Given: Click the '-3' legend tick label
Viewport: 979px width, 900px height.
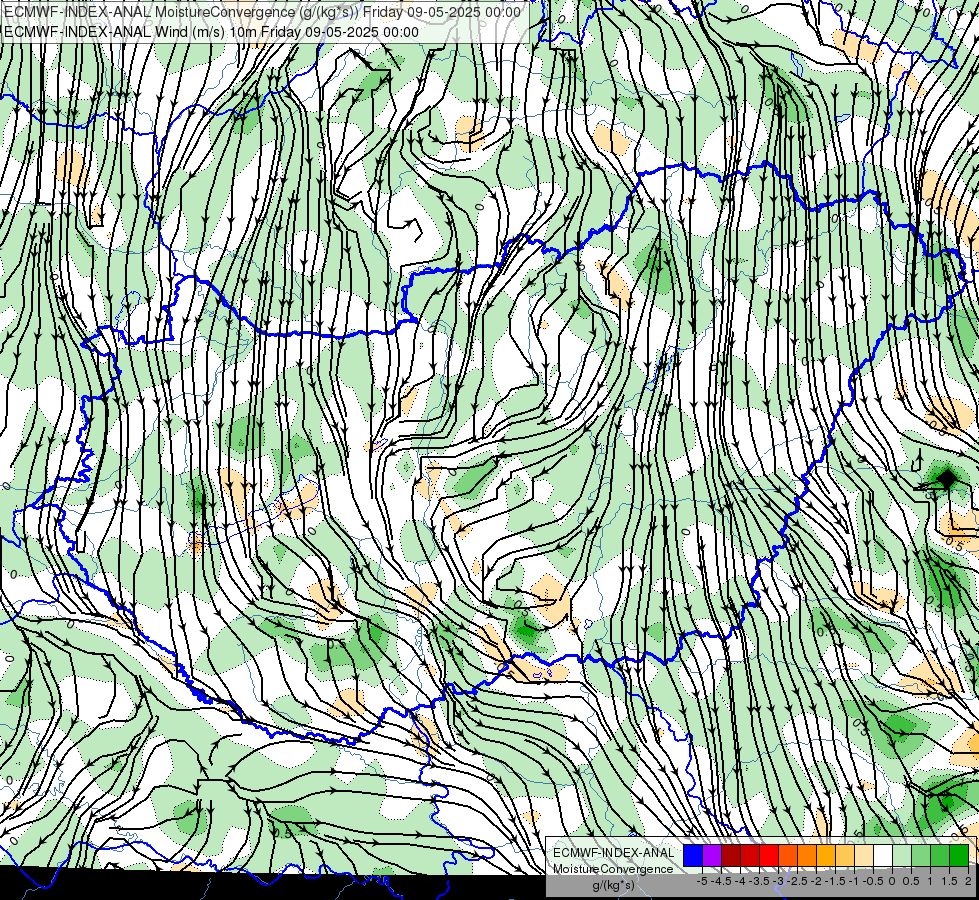Looking at the screenshot, I should 779,881.
